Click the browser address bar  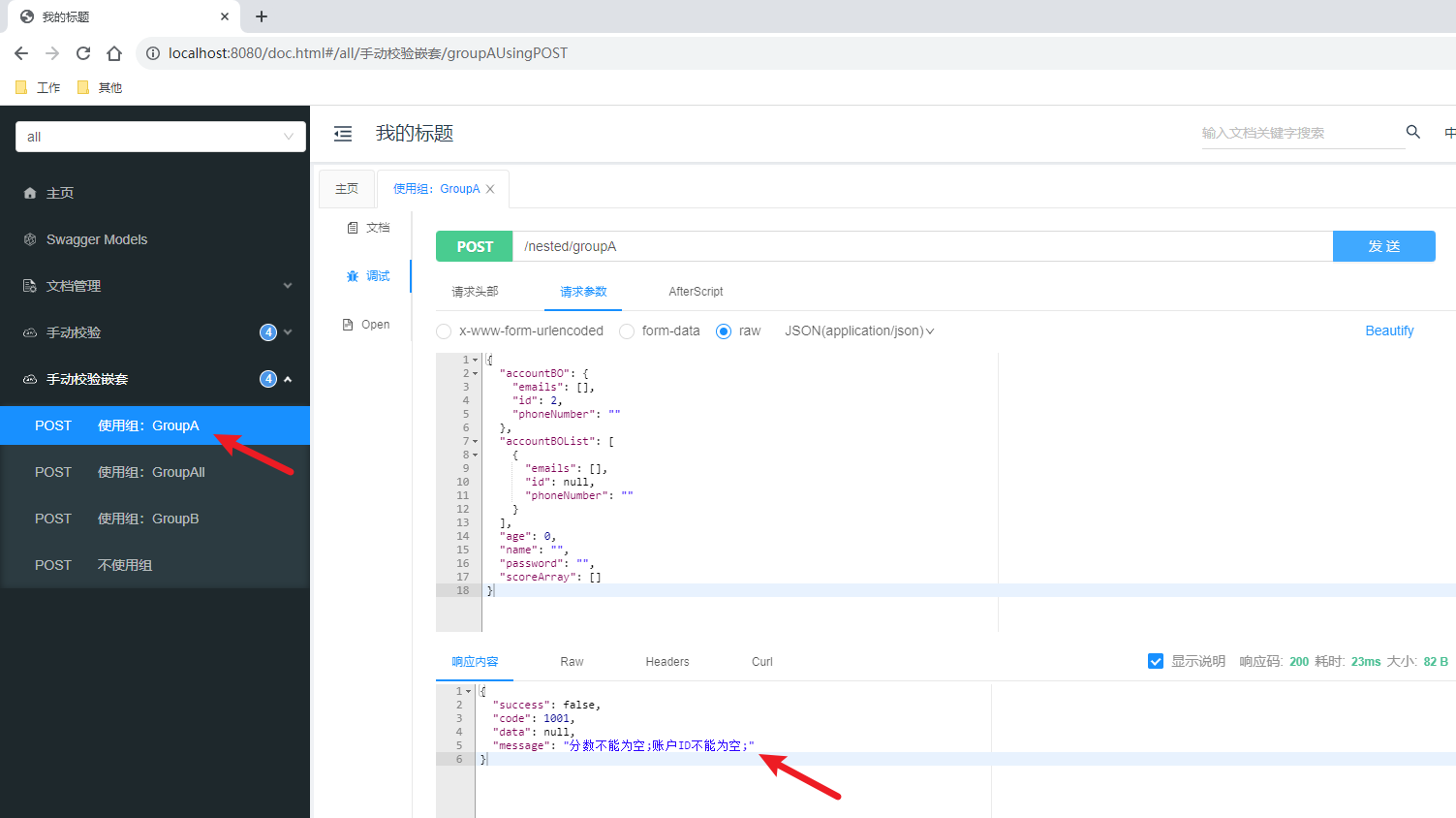click(794, 53)
